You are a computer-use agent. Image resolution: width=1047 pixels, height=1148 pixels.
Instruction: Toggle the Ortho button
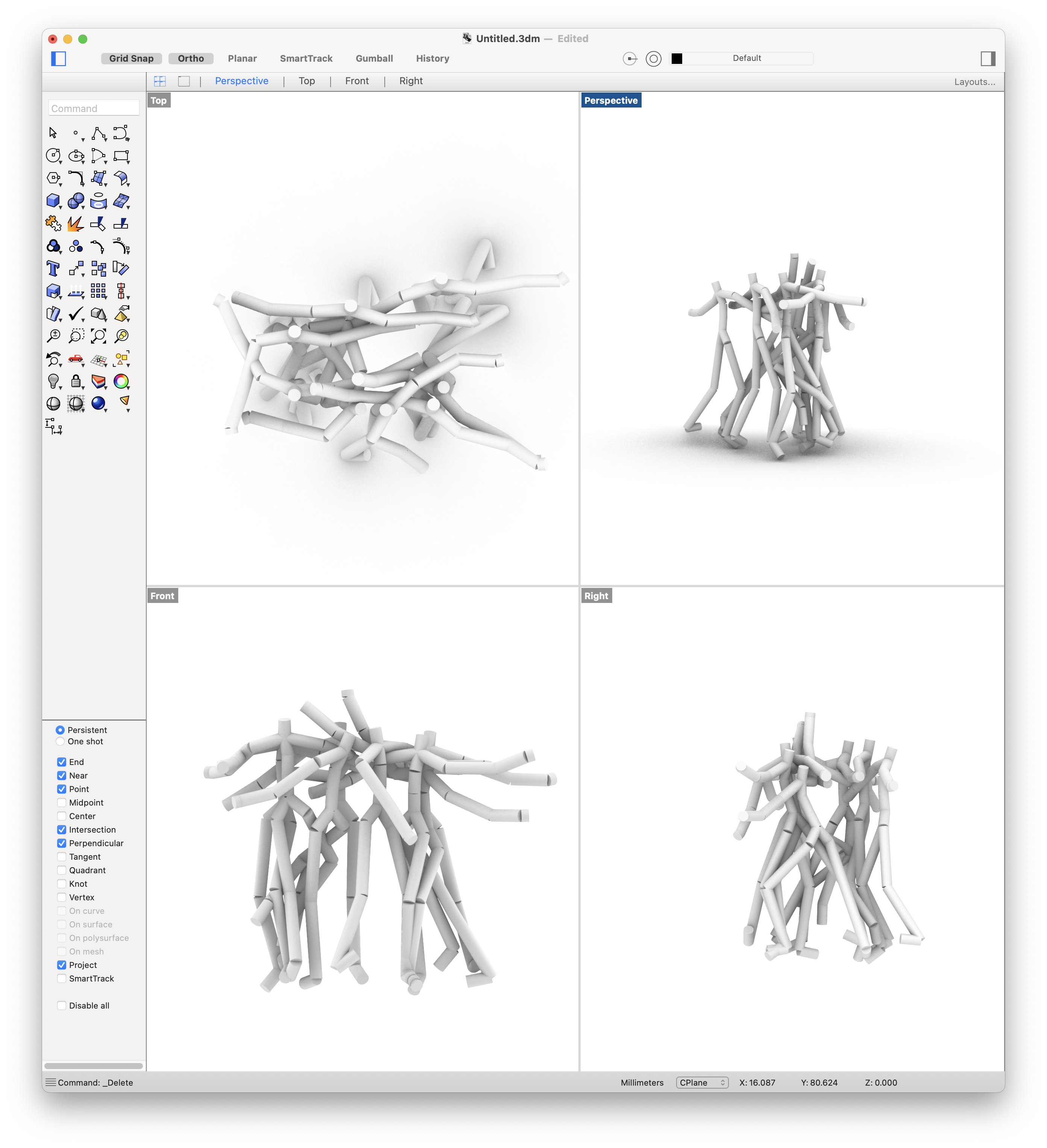(191, 58)
